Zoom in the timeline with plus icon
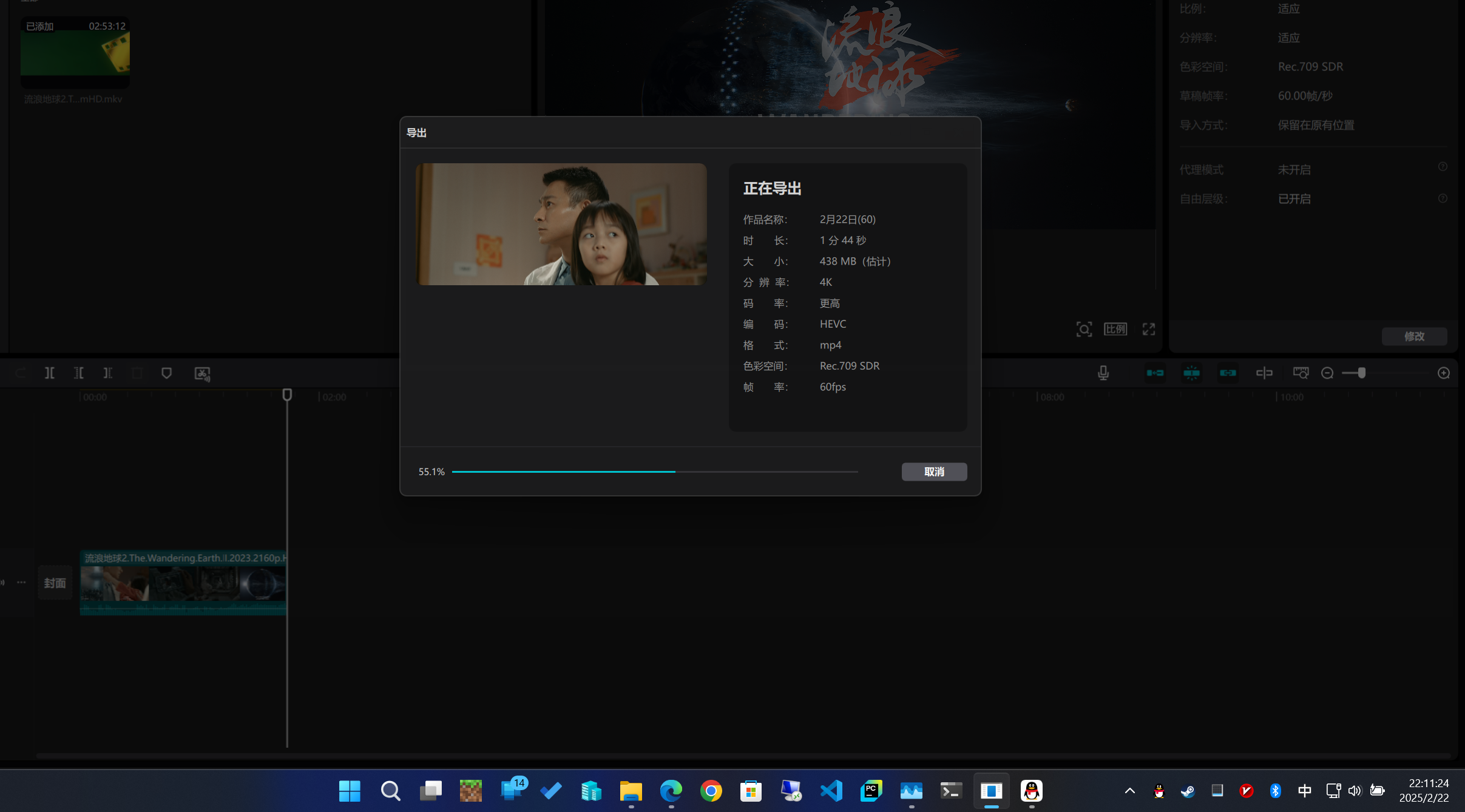1465x812 pixels. pos(1444,373)
